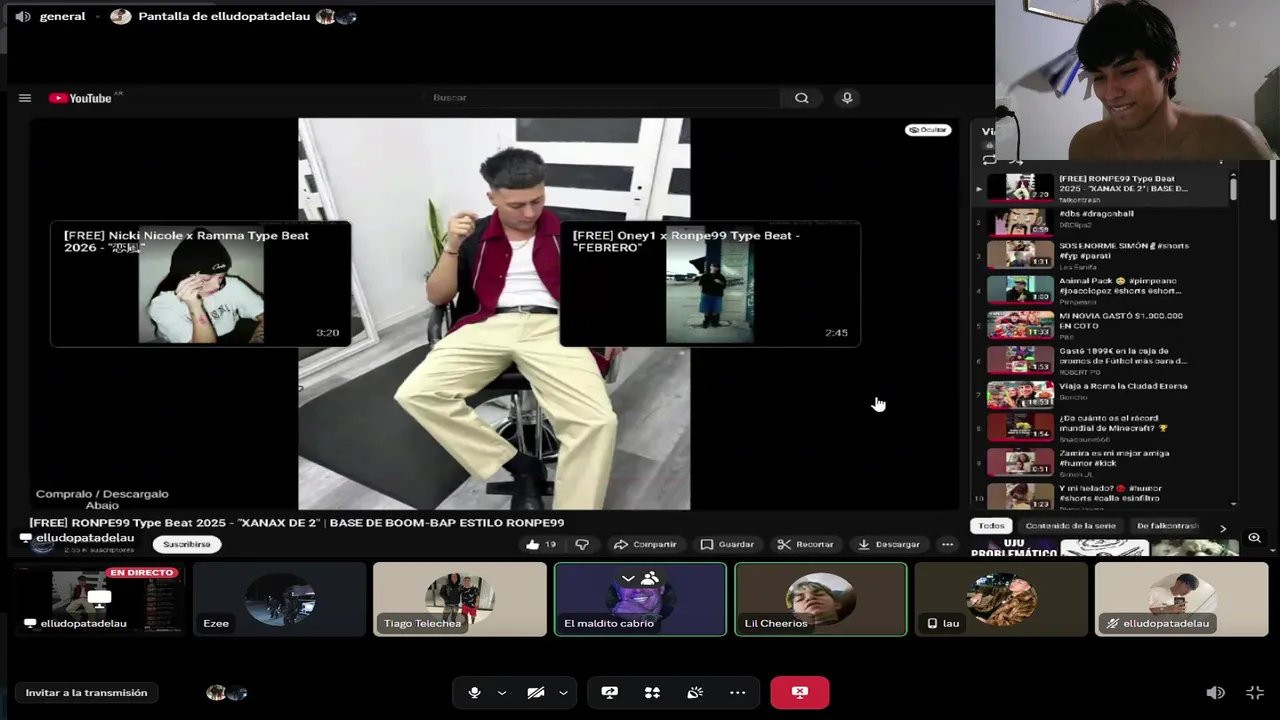Open the video's more actions three dots
The width and height of the screenshot is (1280, 720).
click(947, 544)
